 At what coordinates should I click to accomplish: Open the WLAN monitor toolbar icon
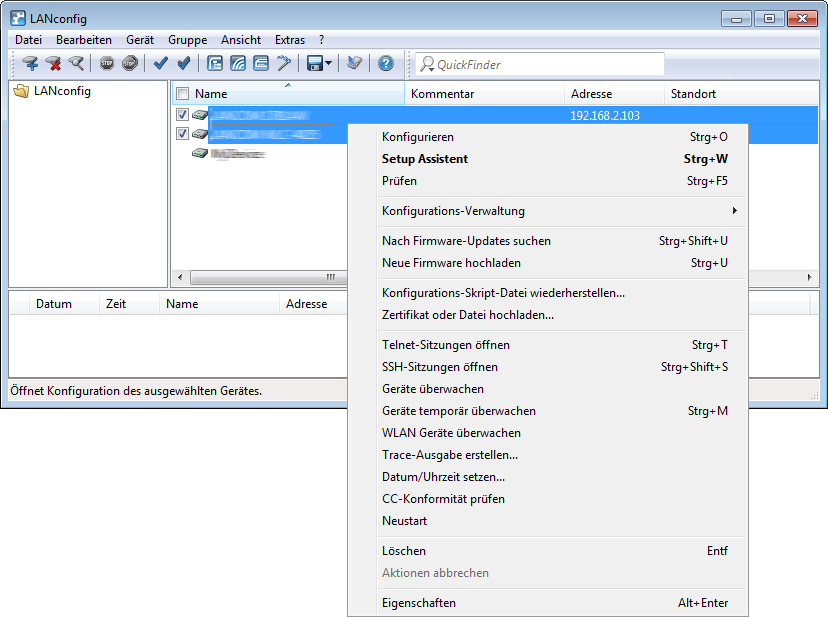pyautogui.click(x=238, y=64)
